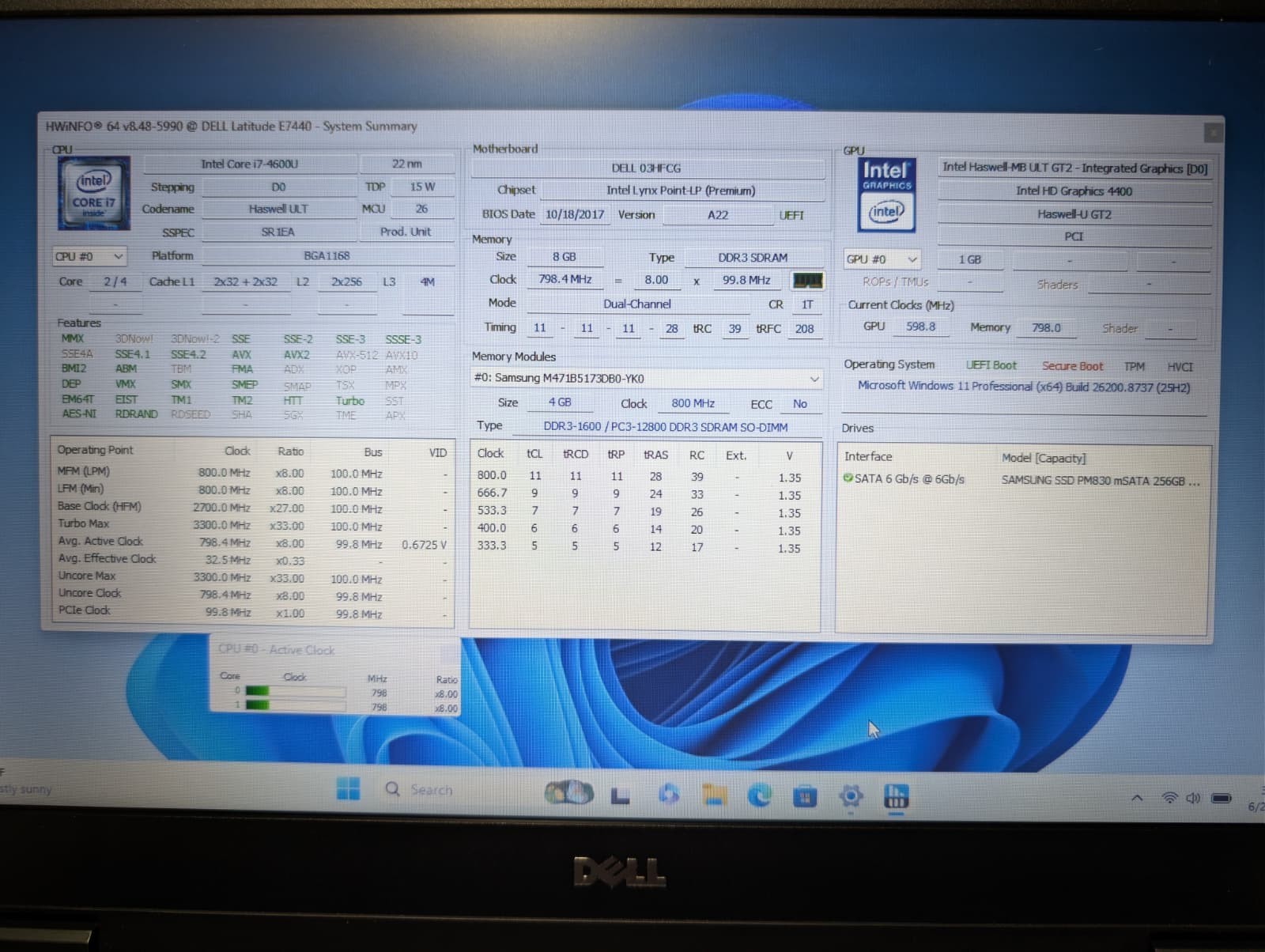Launch Copilot from the taskbar
1265x952 pixels.
click(669, 795)
